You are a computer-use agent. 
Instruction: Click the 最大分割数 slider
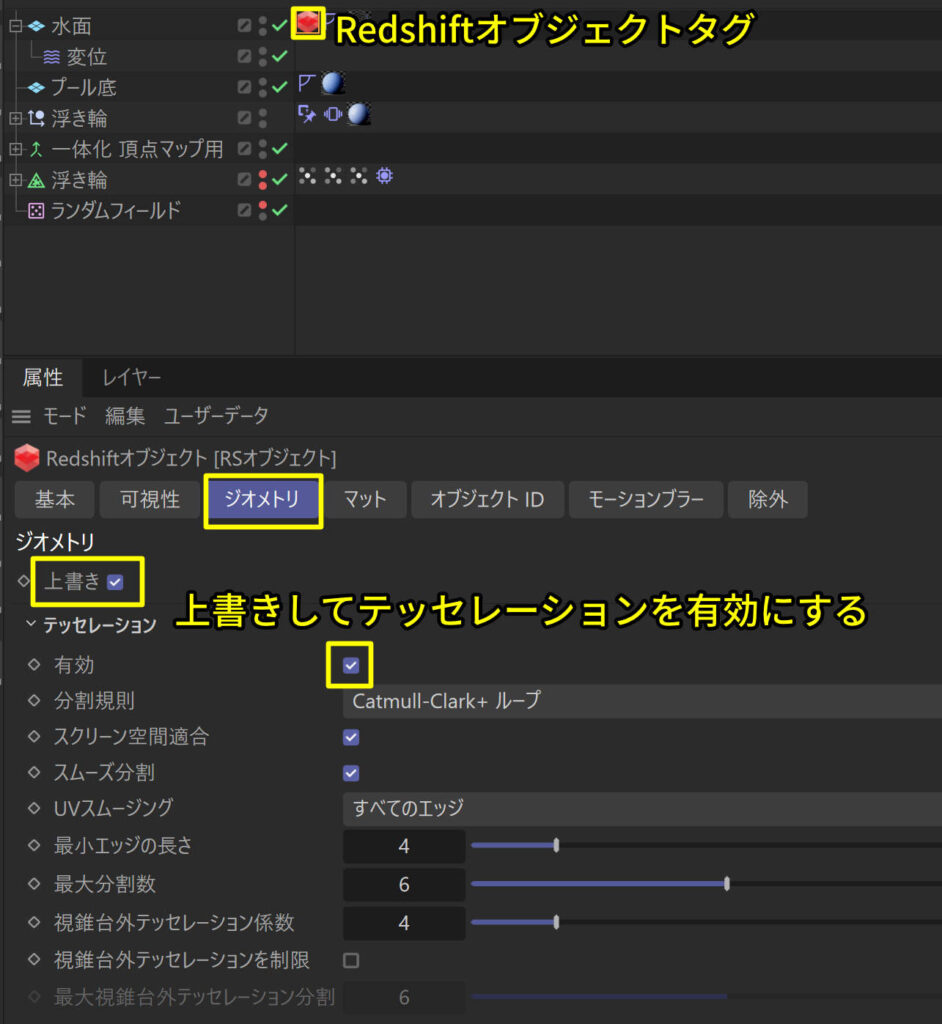pyautogui.click(x=706, y=884)
